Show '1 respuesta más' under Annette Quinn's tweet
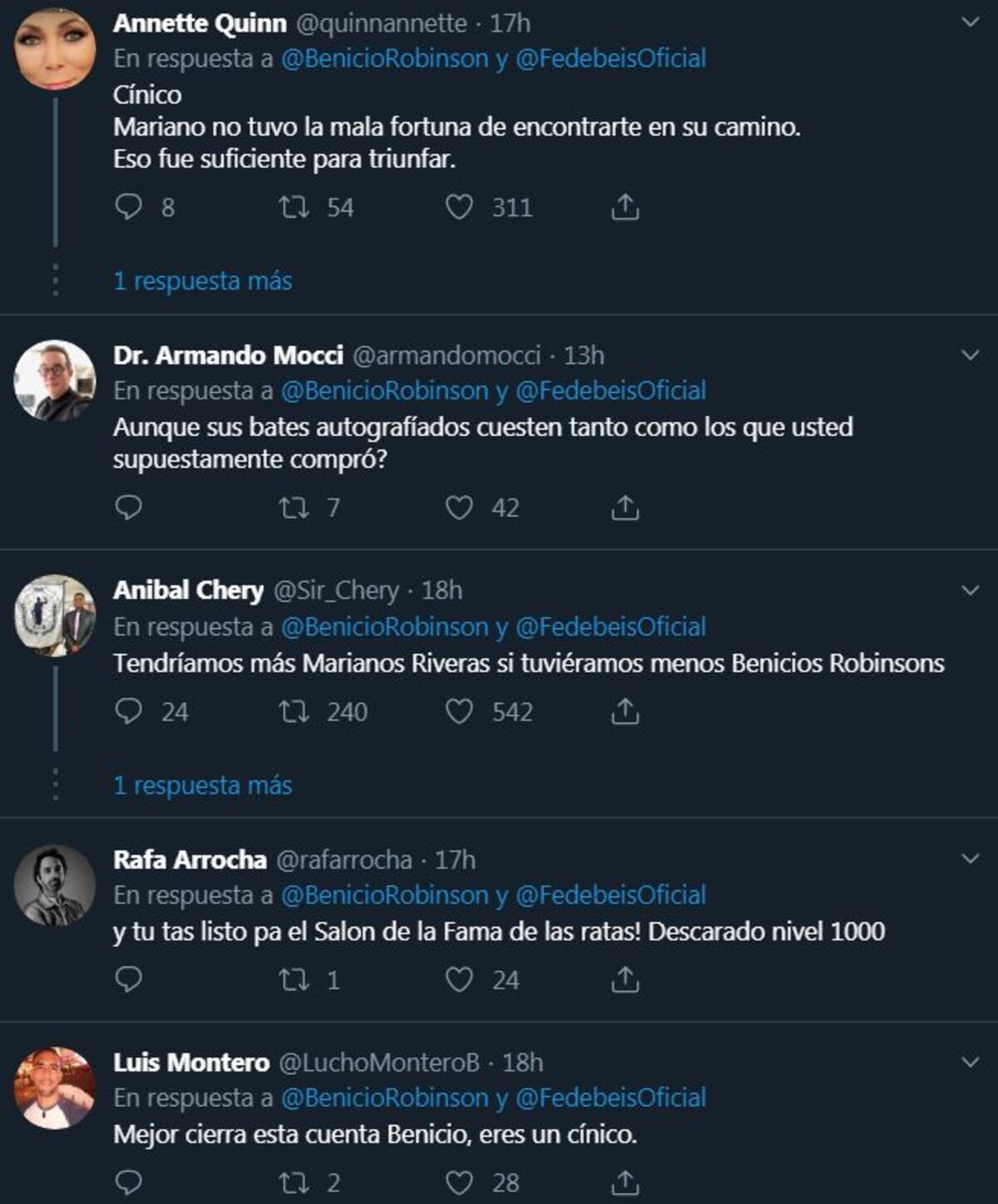 pyautogui.click(x=202, y=280)
